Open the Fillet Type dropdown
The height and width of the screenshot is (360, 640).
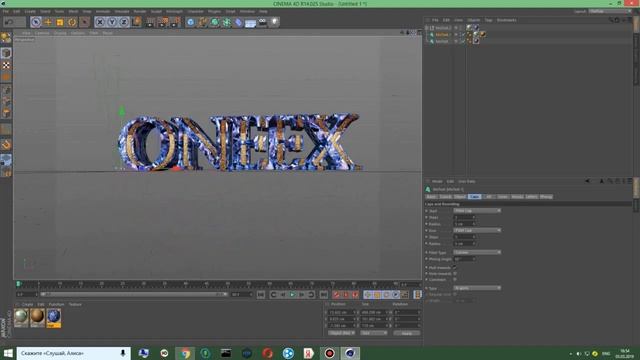pos(477,252)
